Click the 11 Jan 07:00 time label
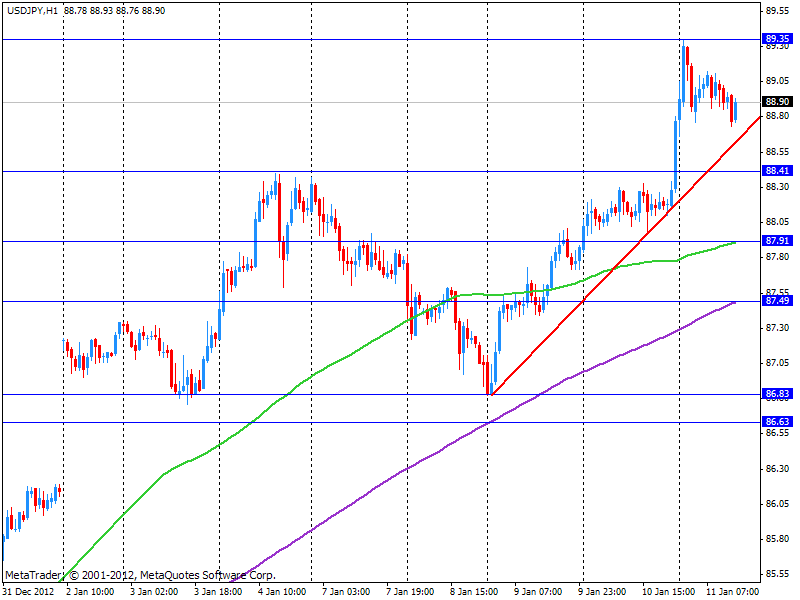Screen dimensions: 800x600 pyautogui.click(x=732, y=592)
